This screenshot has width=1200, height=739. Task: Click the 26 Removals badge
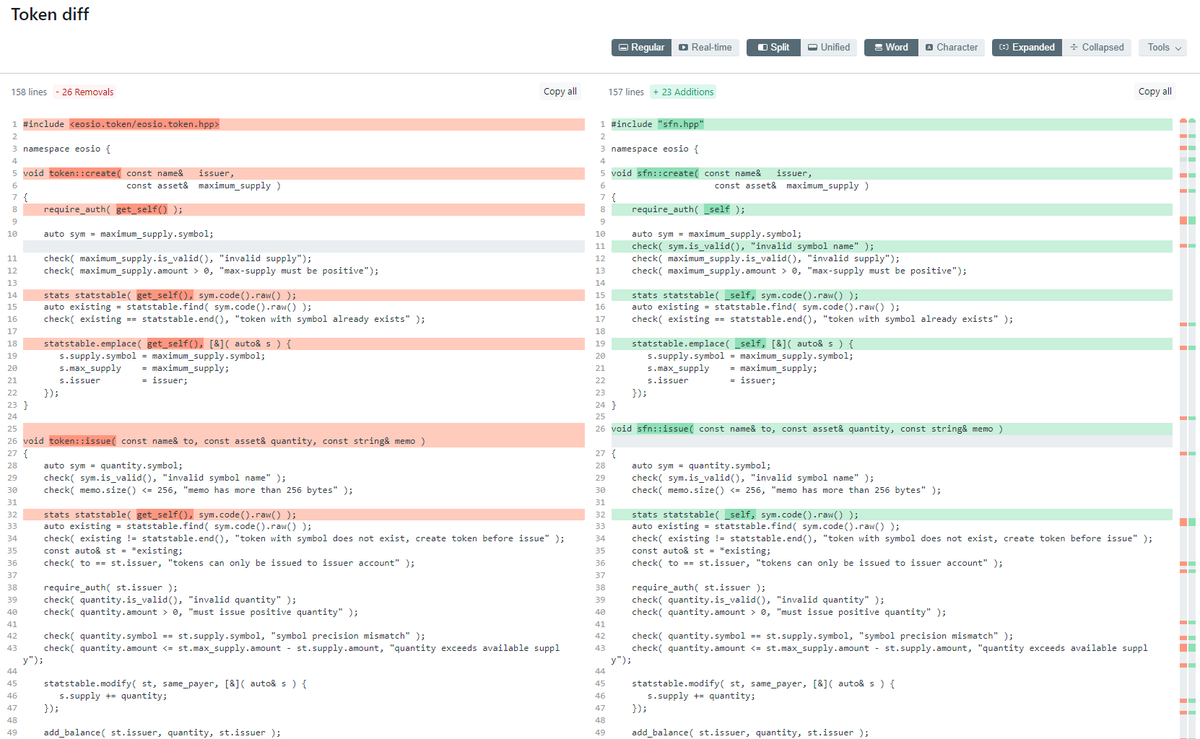pyautogui.click(x=85, y=92)
